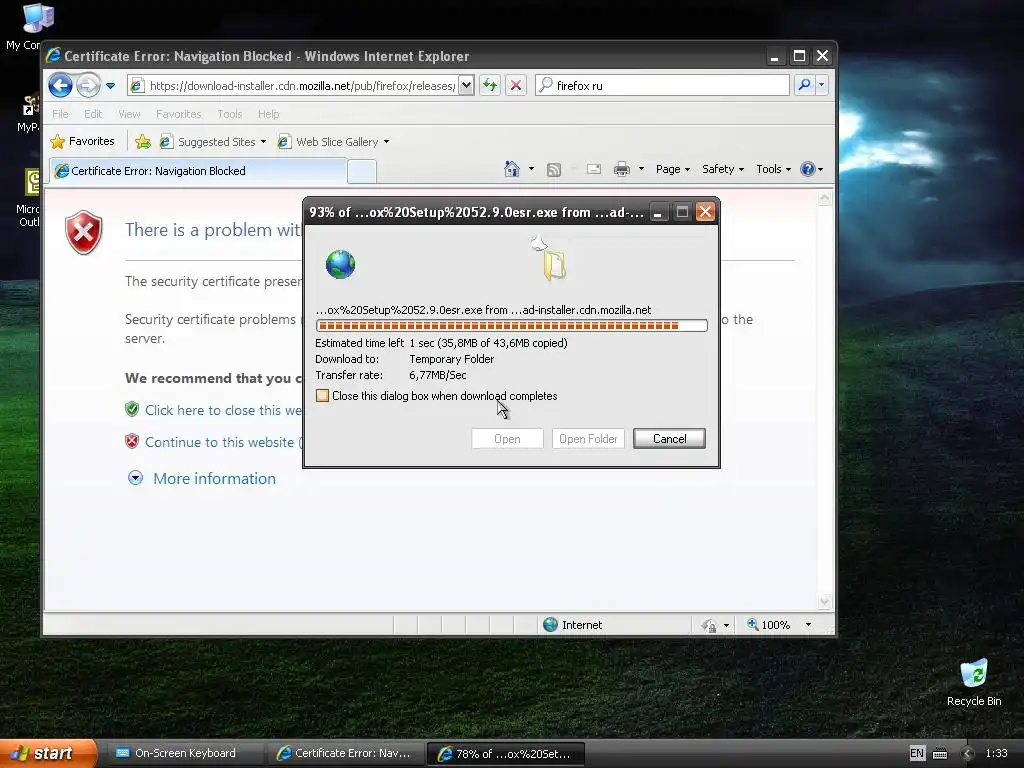Open the 100% zoom level control
Screen dimensions: 1024x768
769,625
